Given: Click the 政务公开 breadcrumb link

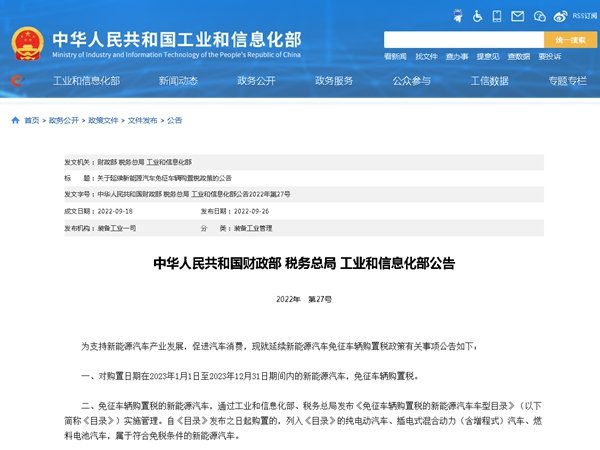Looking at the screenshot, I should [x=64, y=121].
